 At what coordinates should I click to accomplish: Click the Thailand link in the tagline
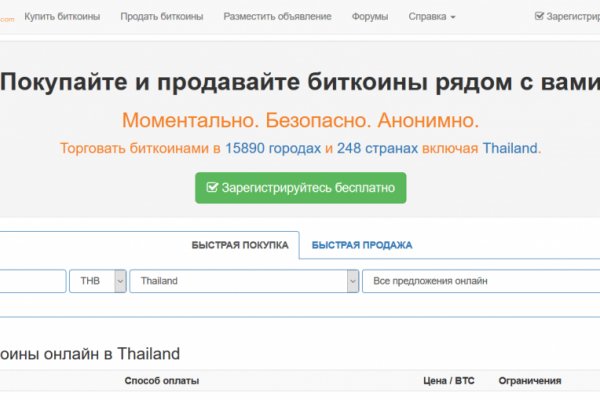(x=510, y=148)
